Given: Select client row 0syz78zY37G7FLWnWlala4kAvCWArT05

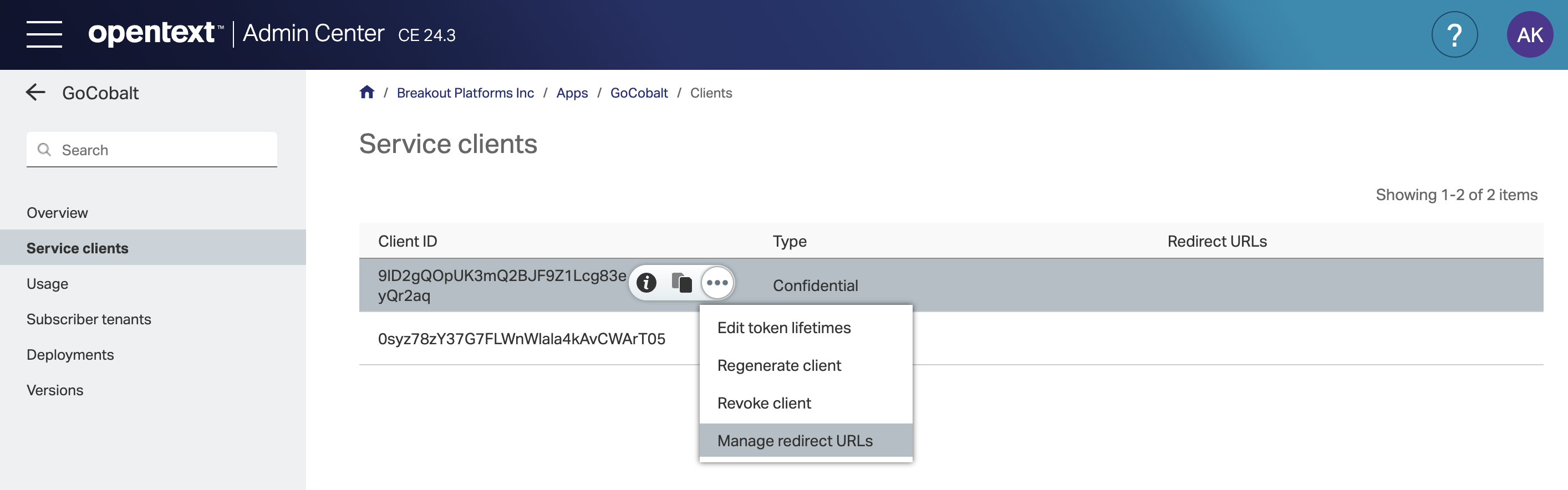Looking at the screenshot, I should [522, 339].
